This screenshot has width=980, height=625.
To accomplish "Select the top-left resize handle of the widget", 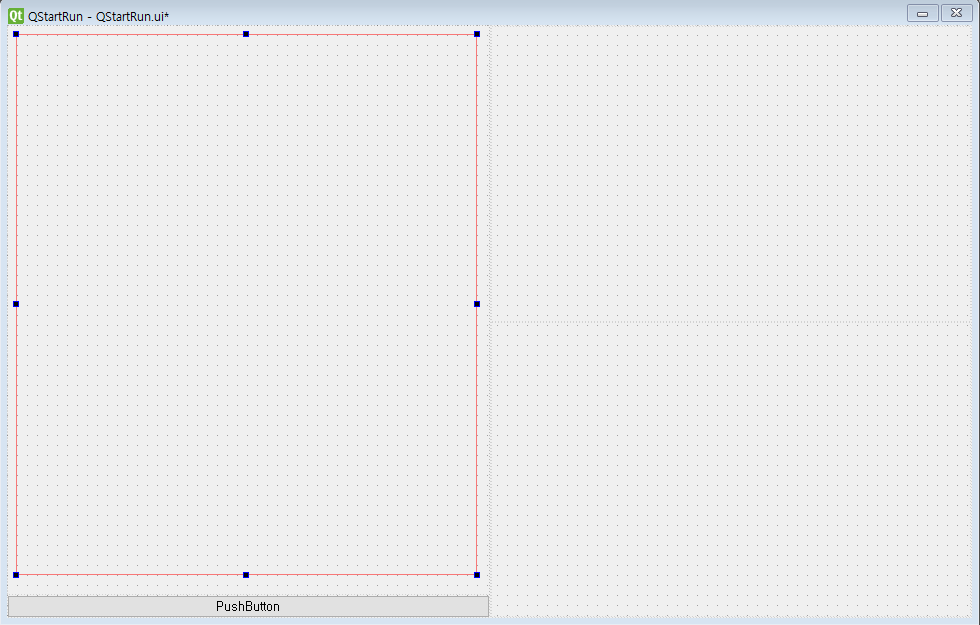I will (x=16, y=33).
